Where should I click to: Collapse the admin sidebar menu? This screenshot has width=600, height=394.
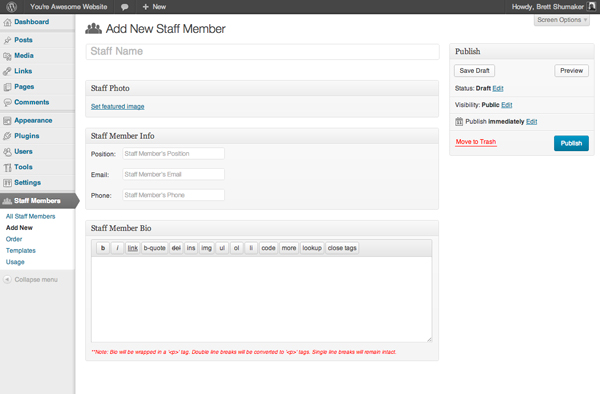tap(31, 280)
